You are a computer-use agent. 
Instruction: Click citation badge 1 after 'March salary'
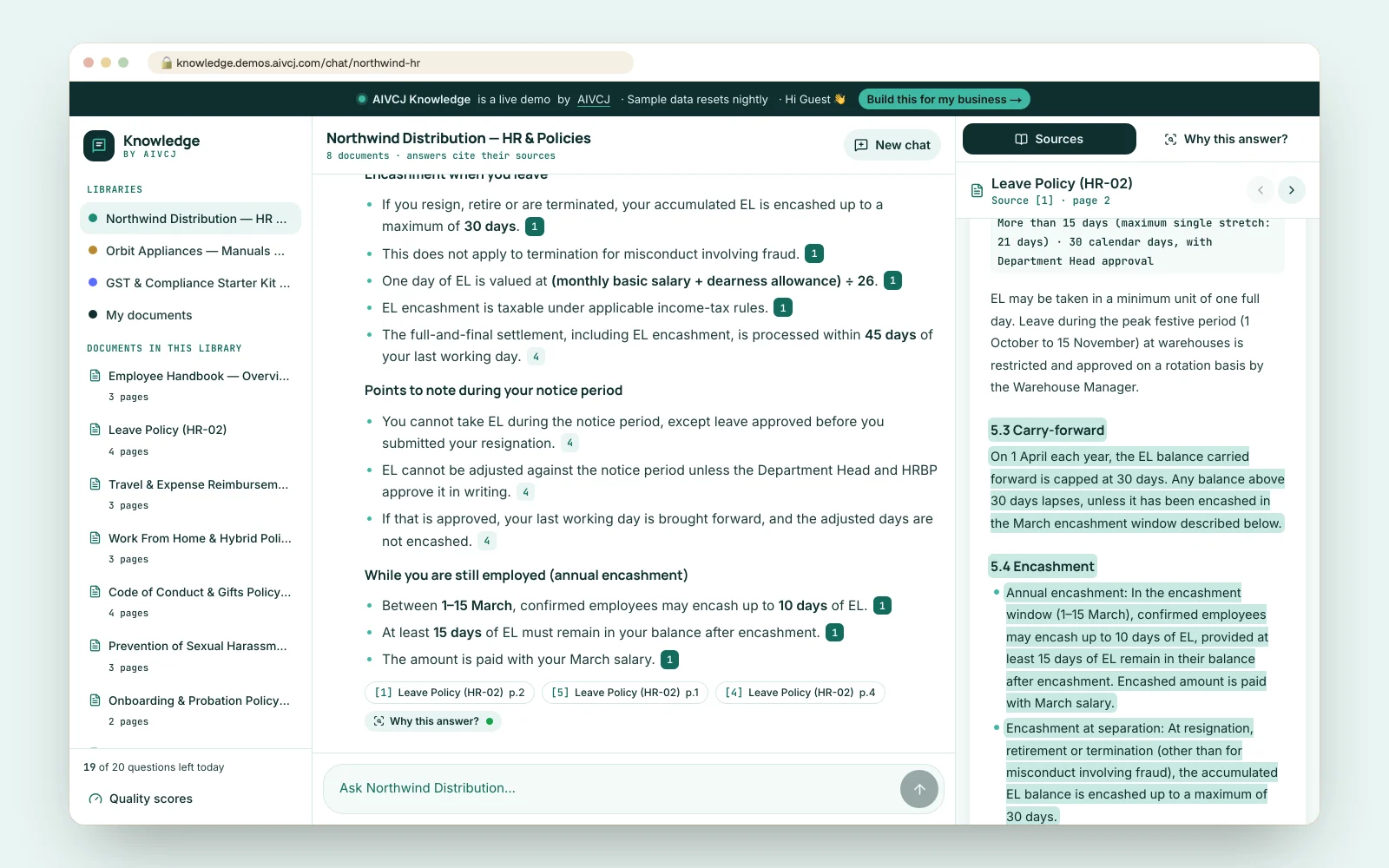click(669, 660)
